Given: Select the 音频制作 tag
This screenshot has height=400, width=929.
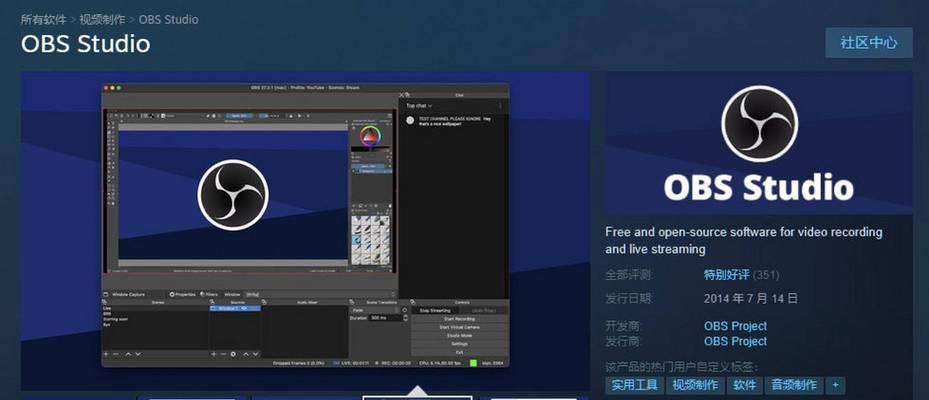Looking at the screenshot, I should point(794,385).
